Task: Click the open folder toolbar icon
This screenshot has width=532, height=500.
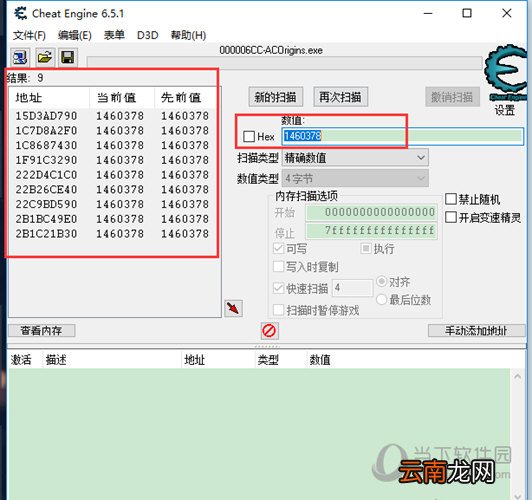Action: click(x=44, y=57)
